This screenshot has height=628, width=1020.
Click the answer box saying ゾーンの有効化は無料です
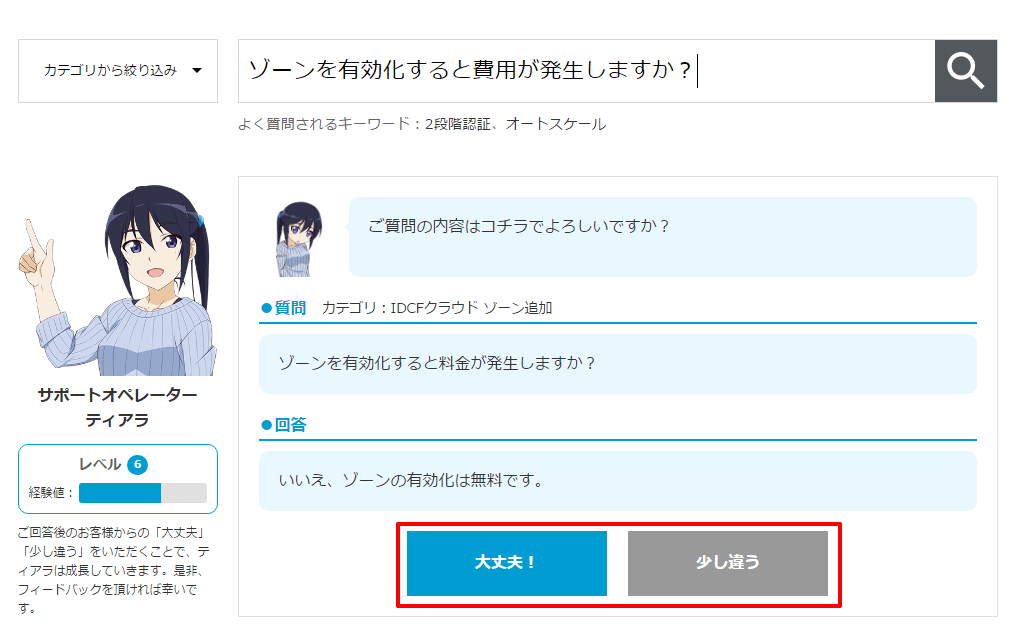[617, 481]
